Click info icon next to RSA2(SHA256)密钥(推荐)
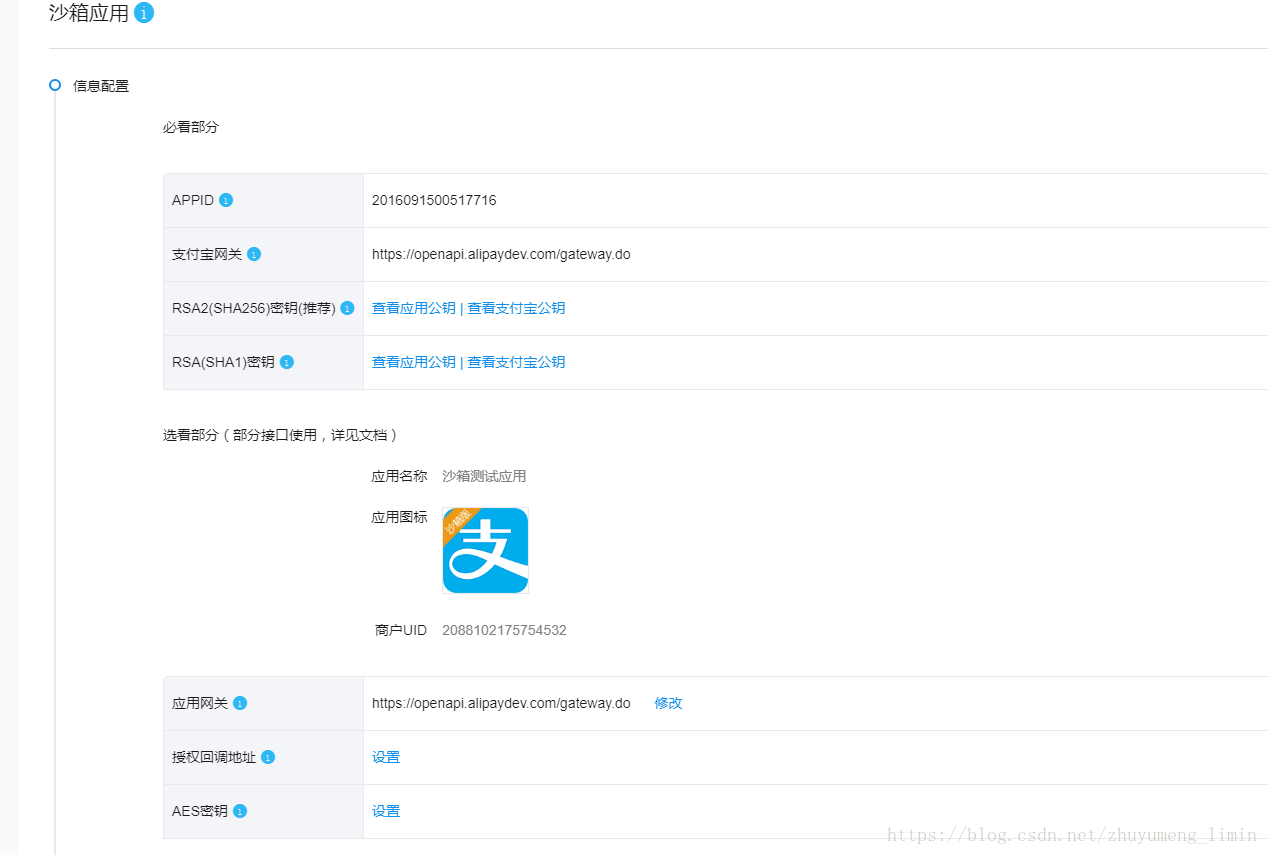Screen dimensions: 1268x855 coord(347,308)
